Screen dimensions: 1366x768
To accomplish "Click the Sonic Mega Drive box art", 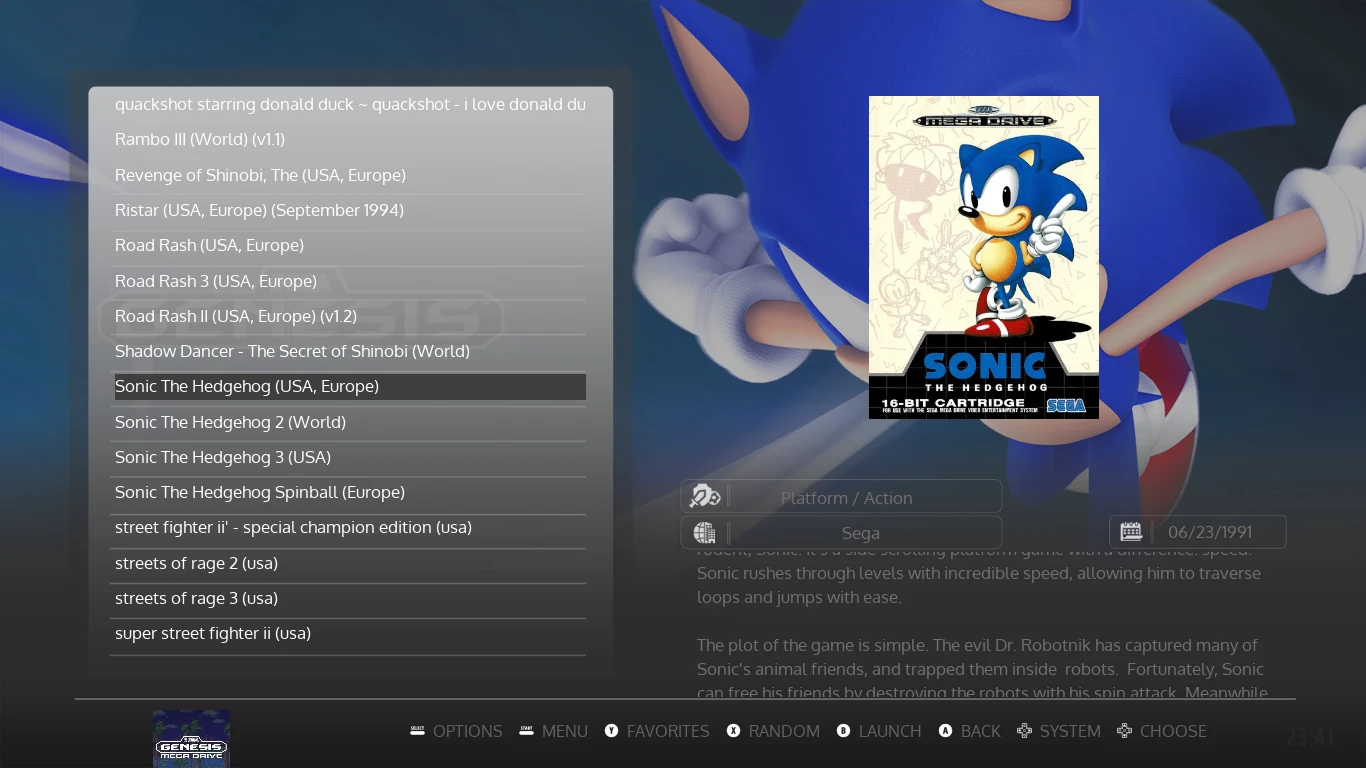I will [x=983, y=257].
